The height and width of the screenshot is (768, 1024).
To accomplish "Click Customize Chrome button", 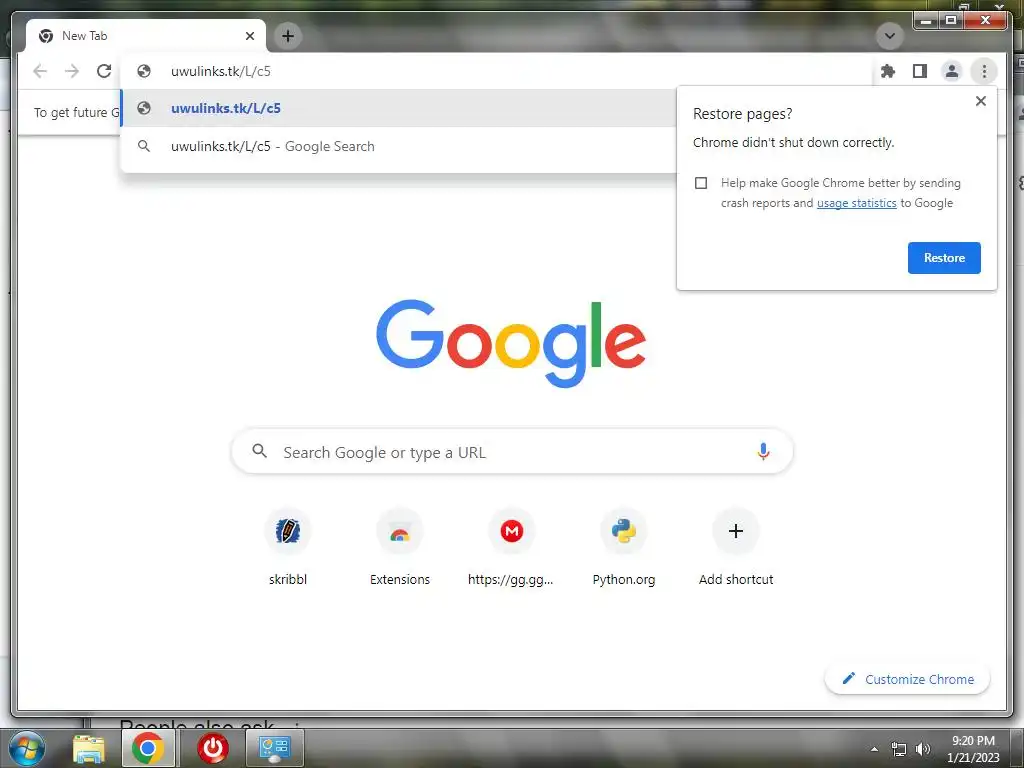I will click(908, 679).
